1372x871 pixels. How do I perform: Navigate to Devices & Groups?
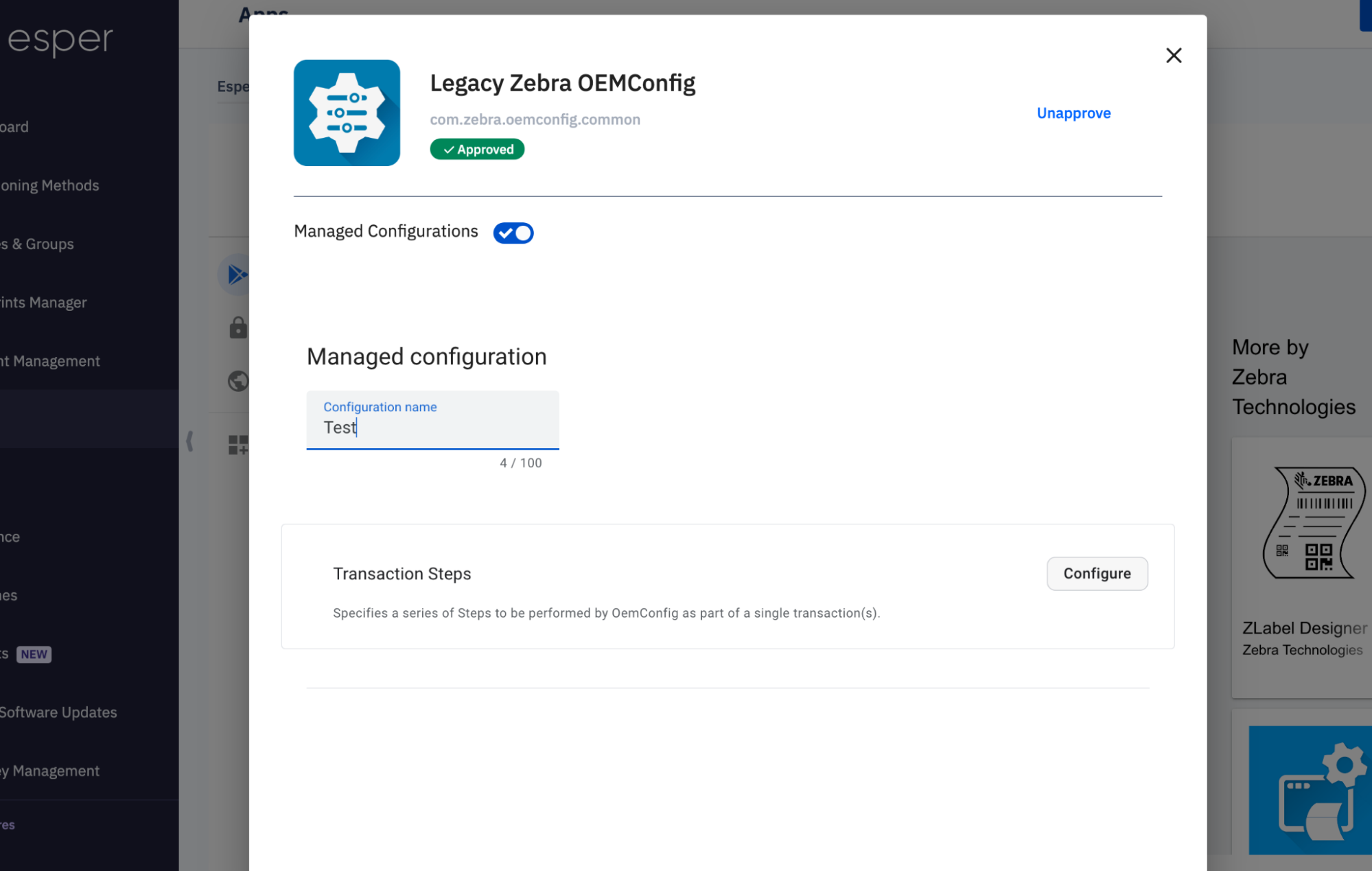(x=36, y=244)
